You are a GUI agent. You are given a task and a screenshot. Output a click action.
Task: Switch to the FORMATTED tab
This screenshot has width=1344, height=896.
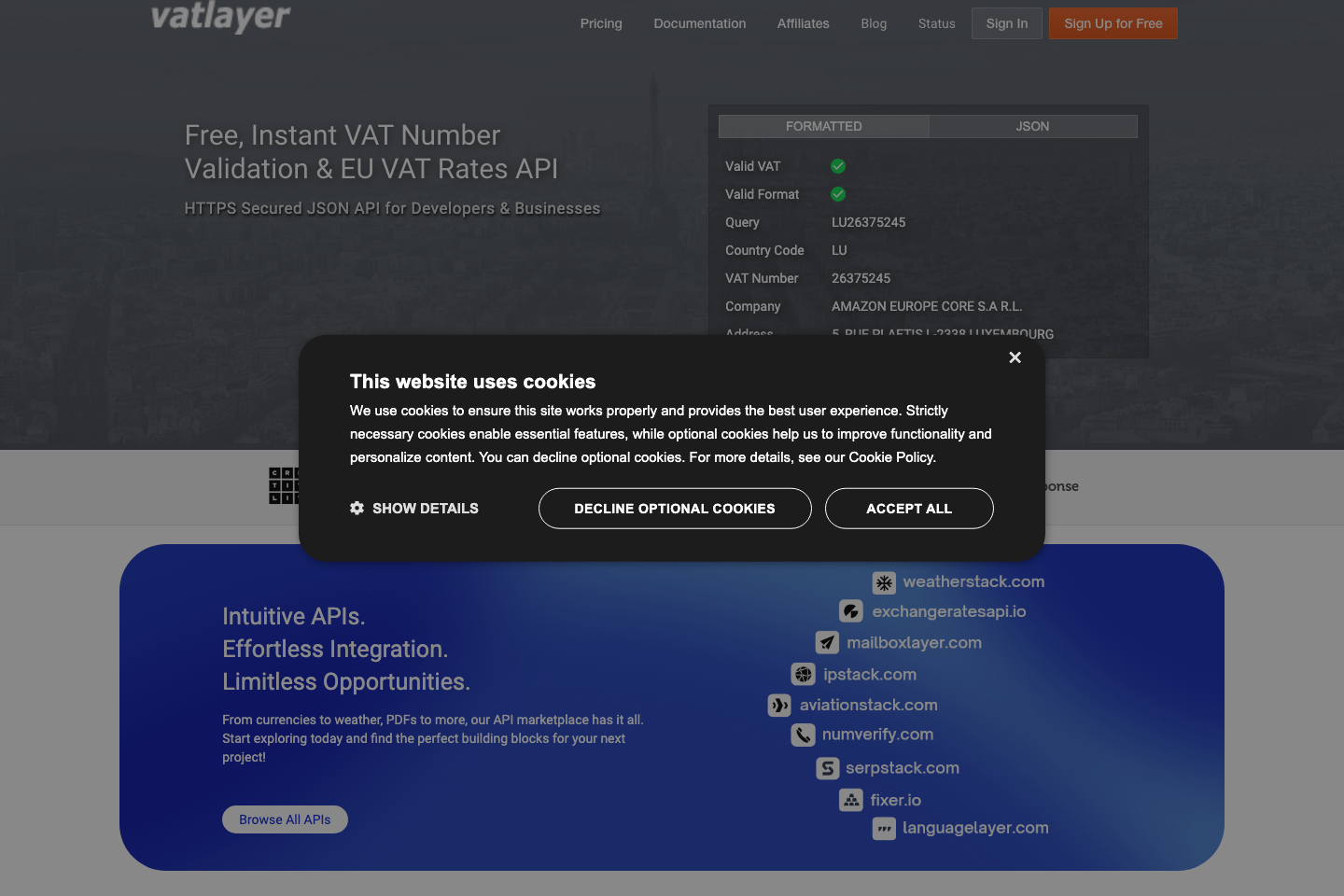coord(823,126)
